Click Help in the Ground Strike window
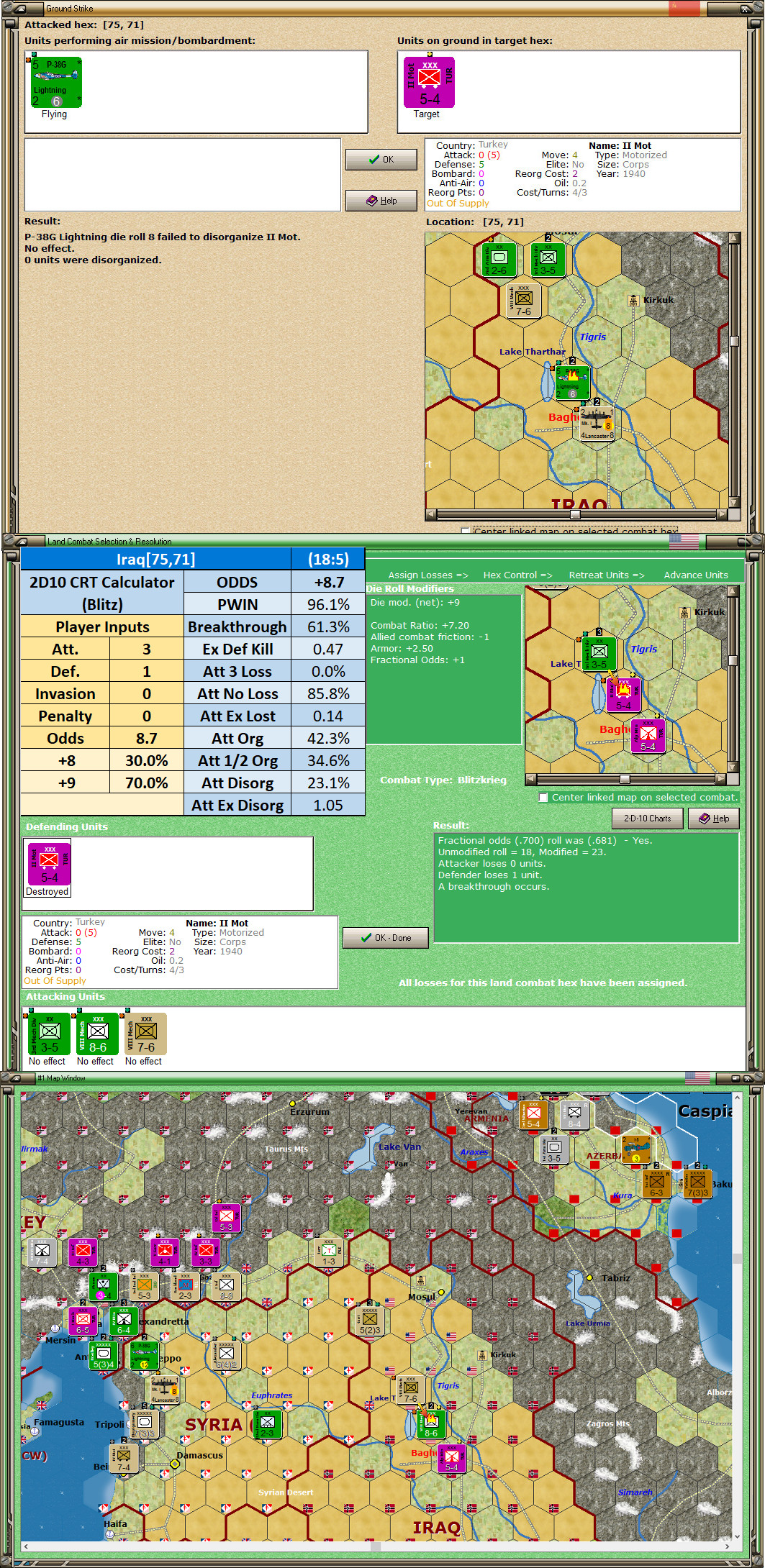Screen dimensions: 765x1568 [381, 201]
